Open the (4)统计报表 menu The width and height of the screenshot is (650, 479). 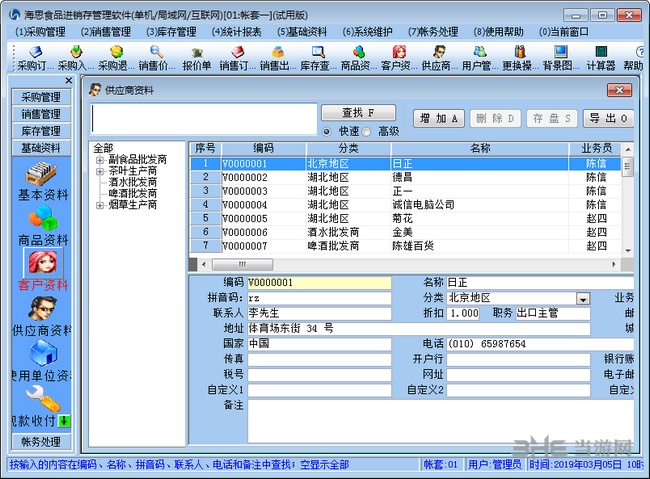(x=236, y=32)
